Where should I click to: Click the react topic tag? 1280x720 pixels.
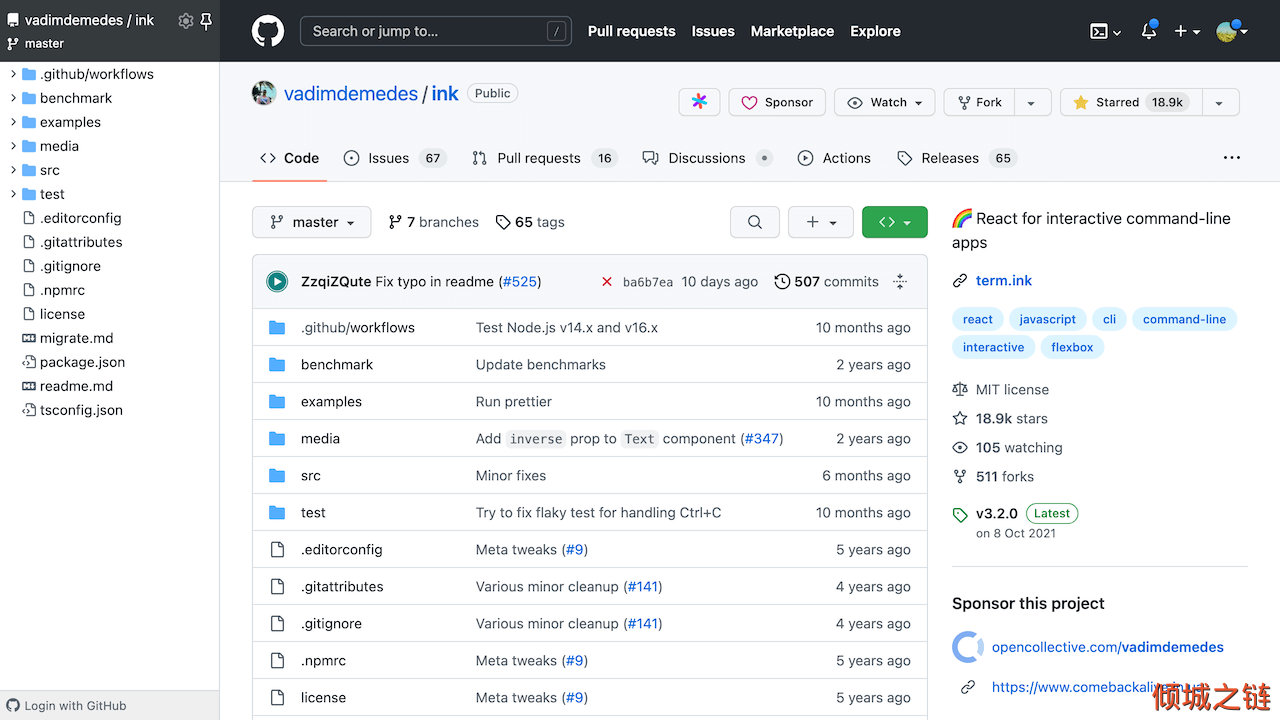coord(978,319)
